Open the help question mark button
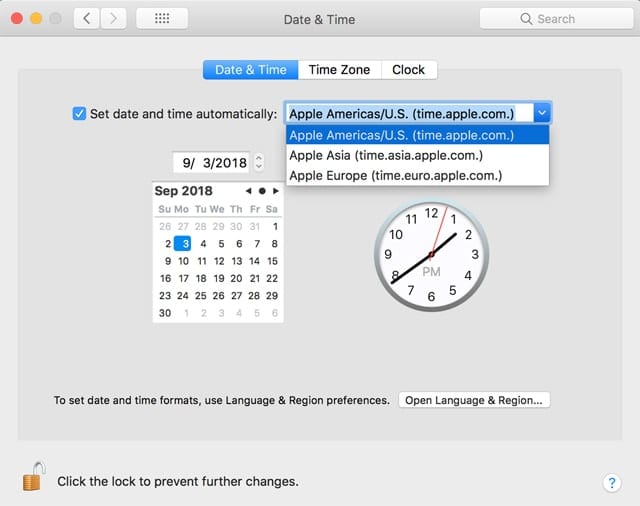Image resolution: width=640 pixels, height=506 pixels. 612,483
